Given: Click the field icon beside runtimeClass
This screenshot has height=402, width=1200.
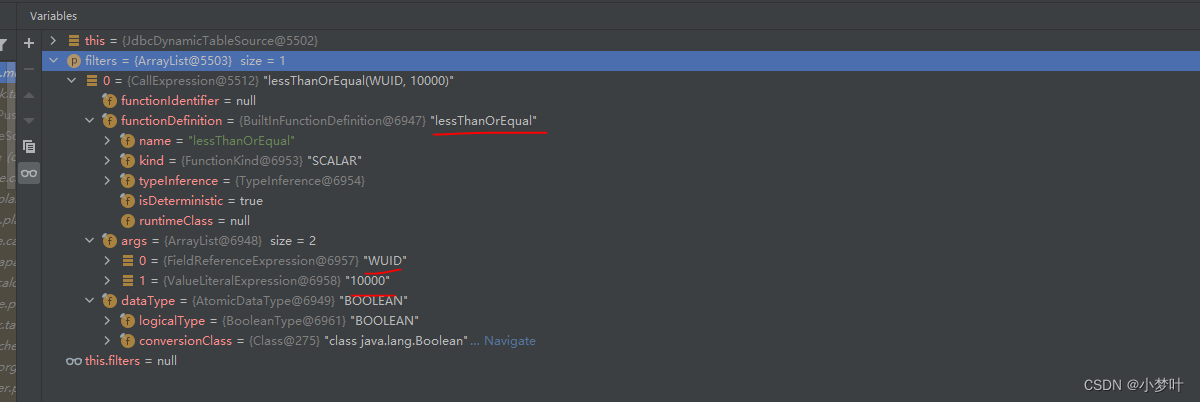Looking at the screenshot, I should pos(128,221).
